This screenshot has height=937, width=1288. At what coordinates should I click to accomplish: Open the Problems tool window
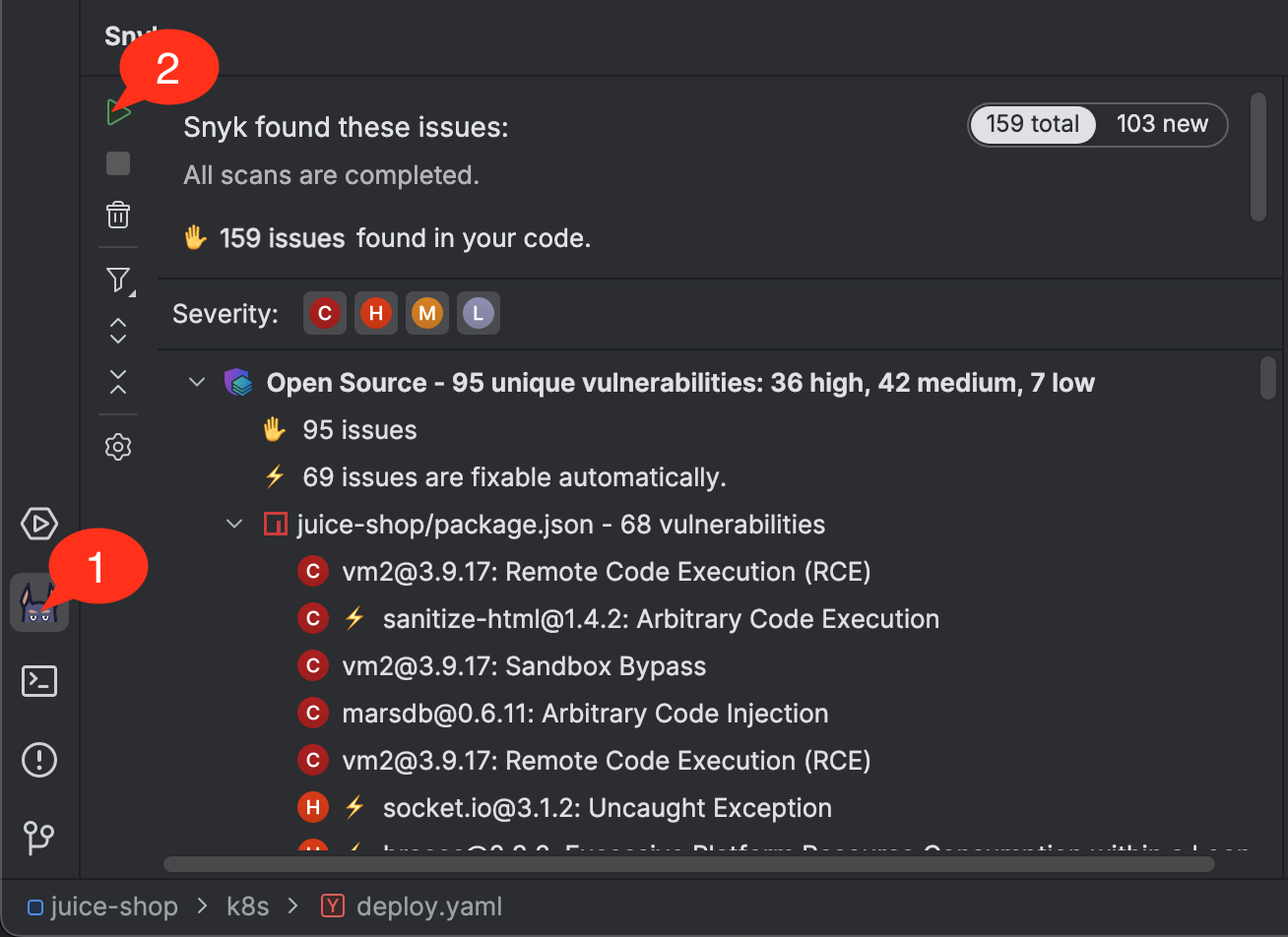click(38, 759)
